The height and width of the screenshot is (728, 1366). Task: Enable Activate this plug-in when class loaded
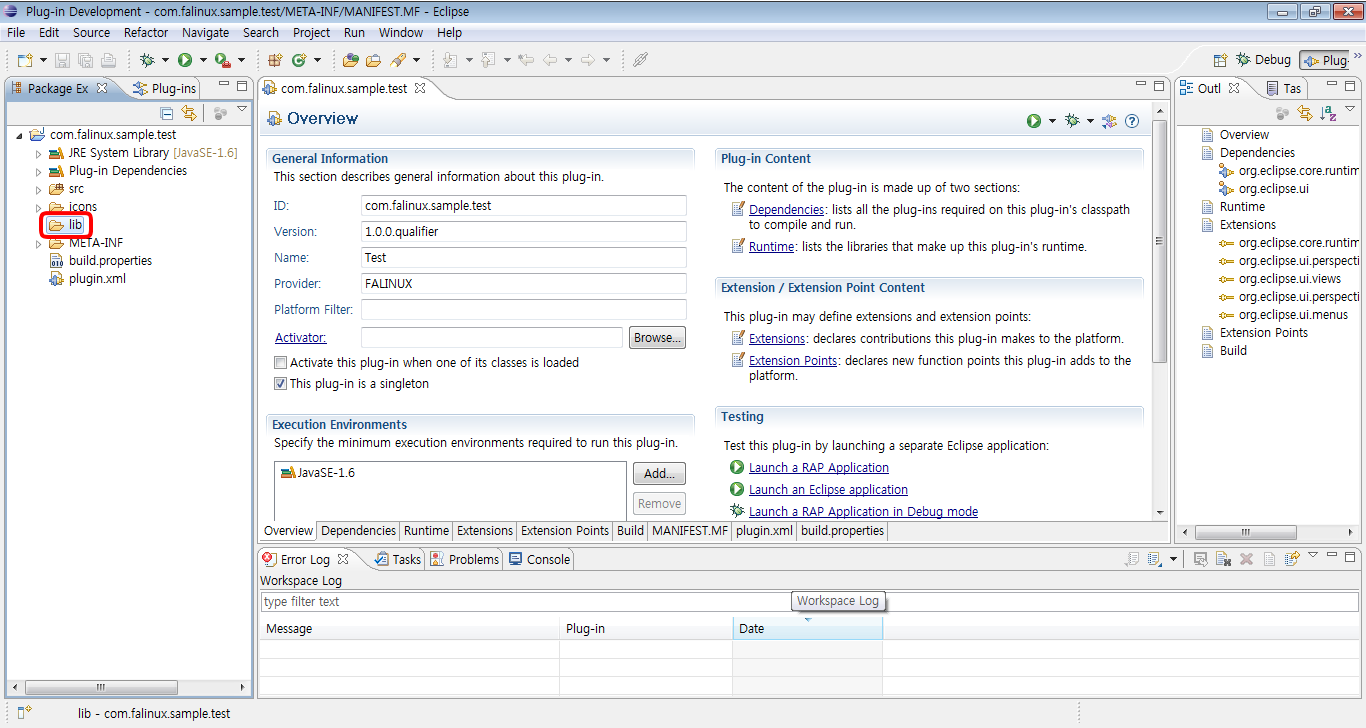click(281, 363)
